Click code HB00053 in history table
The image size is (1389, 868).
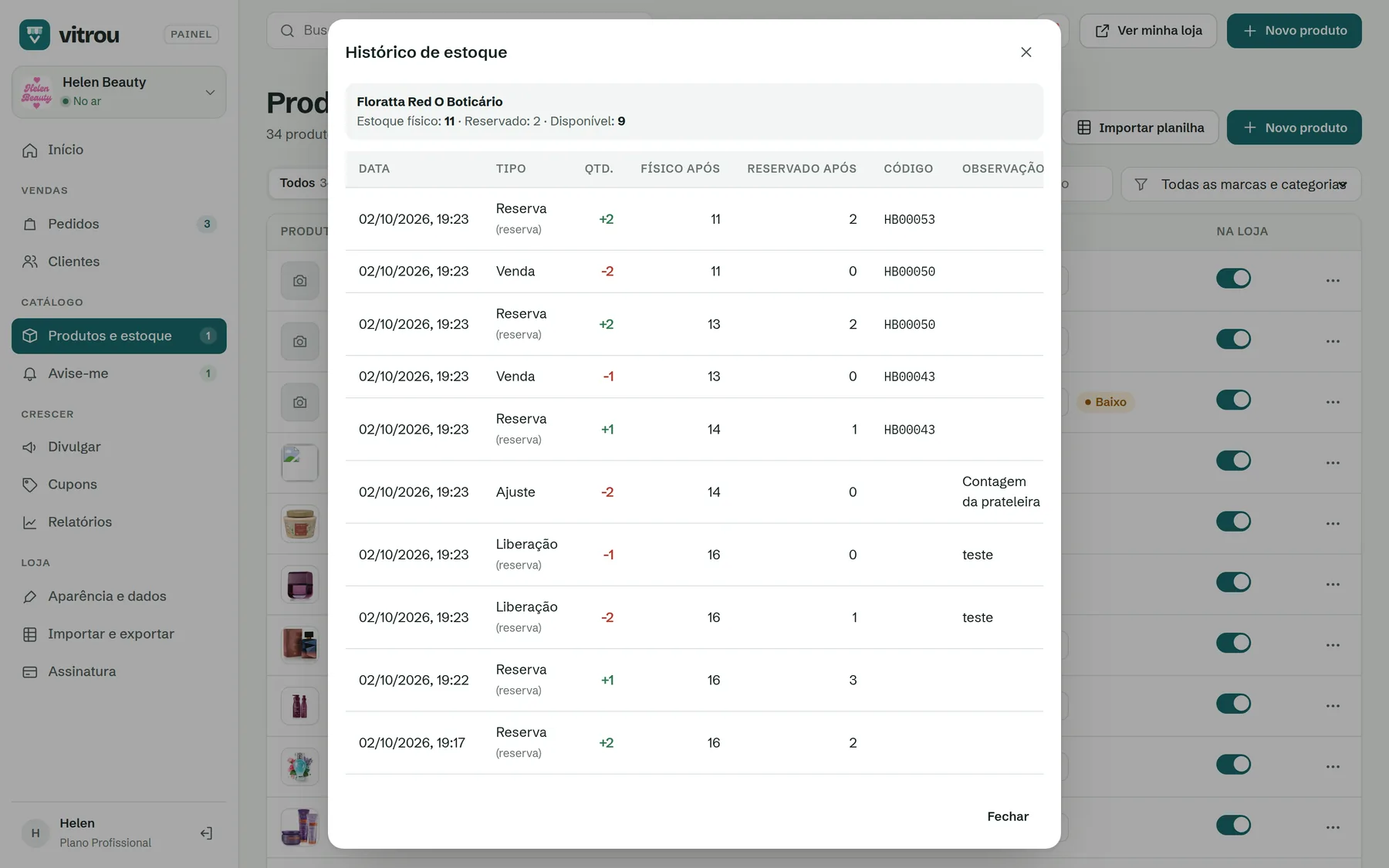(x=909, y=219)
